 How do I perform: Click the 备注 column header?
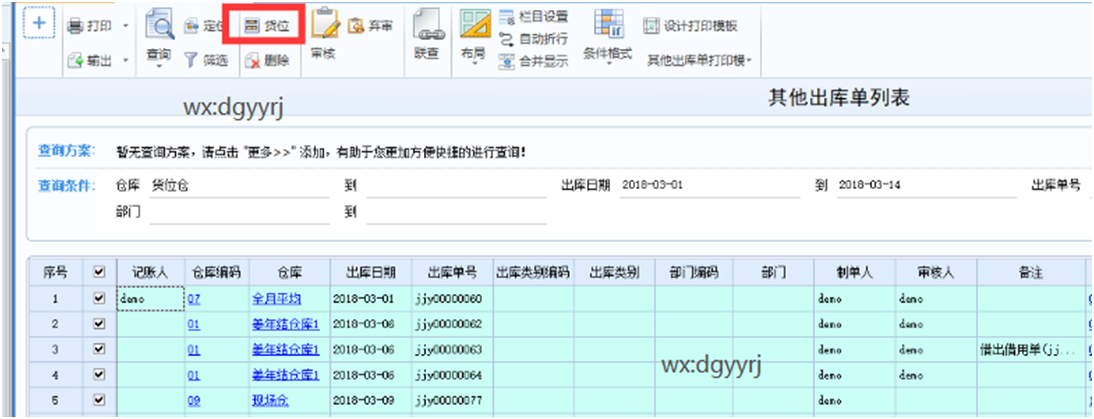[1031, 273]
